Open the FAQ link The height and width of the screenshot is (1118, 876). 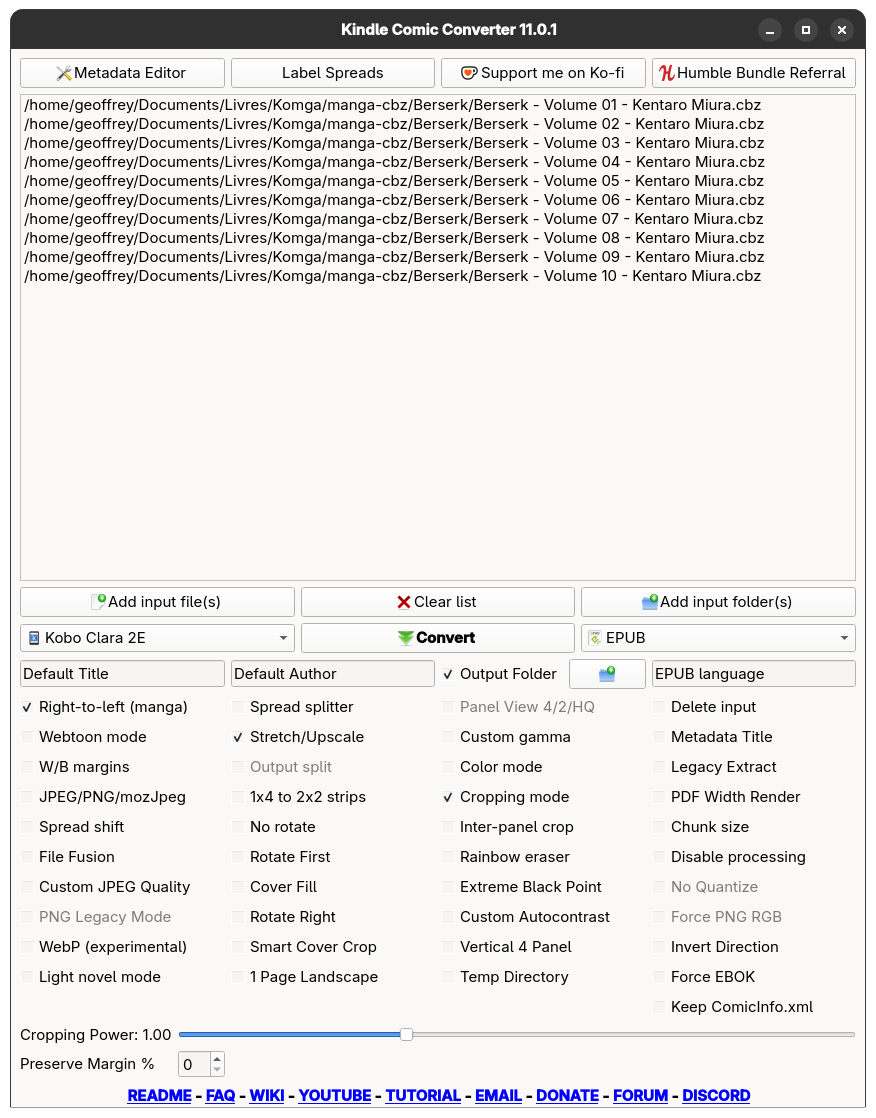(220, 1095)
